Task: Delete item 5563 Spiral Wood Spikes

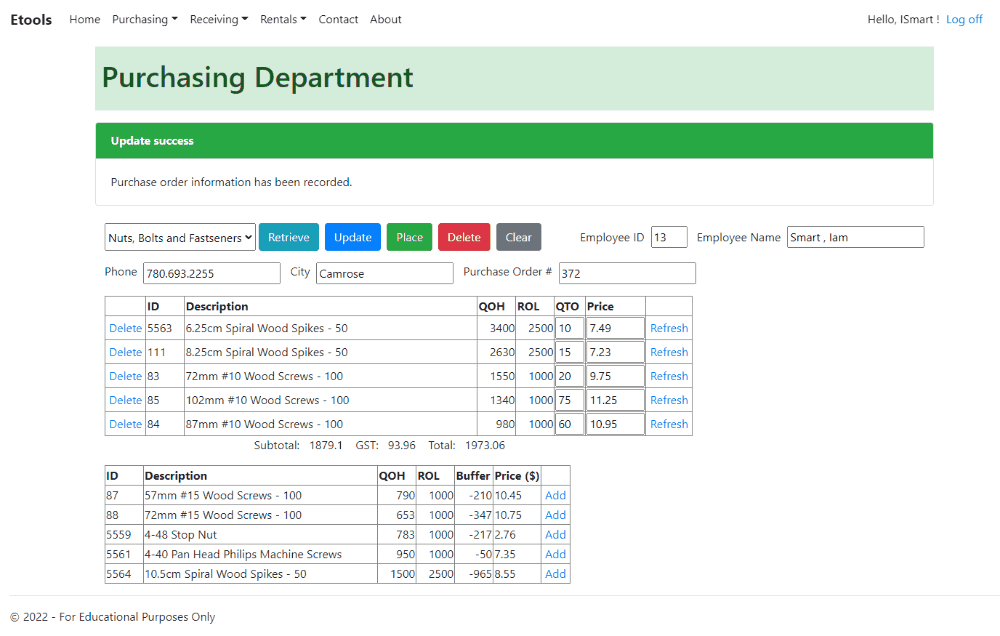Action: 124,327
